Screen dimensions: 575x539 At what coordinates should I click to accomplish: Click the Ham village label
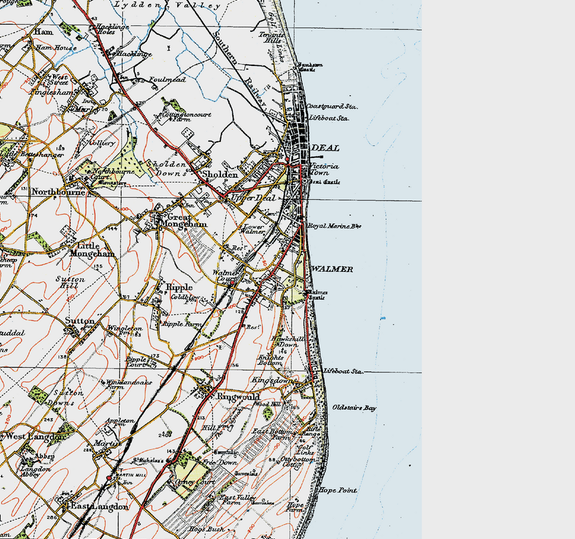point(43,32)
